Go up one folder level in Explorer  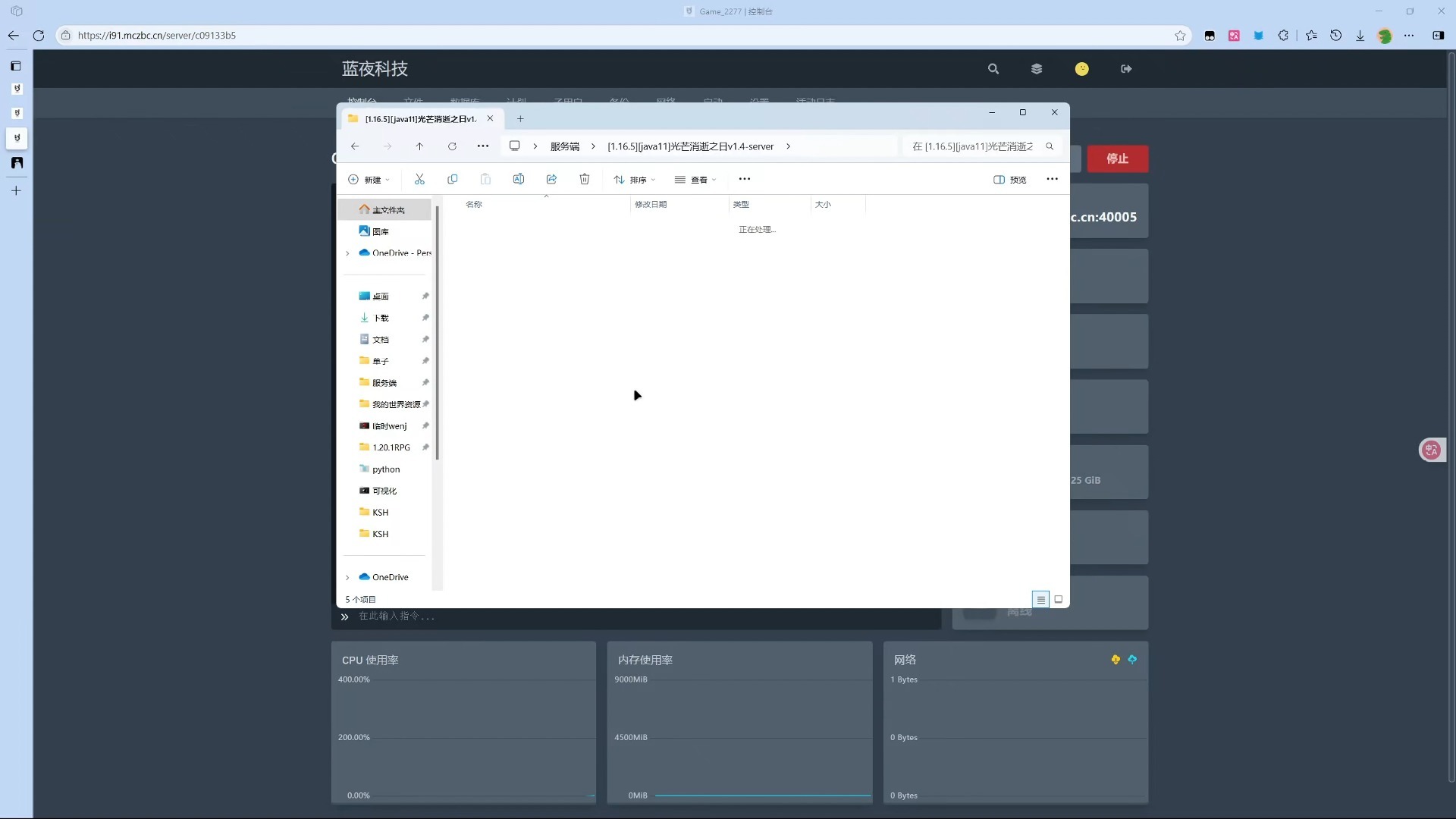click(x=419, y=146)
